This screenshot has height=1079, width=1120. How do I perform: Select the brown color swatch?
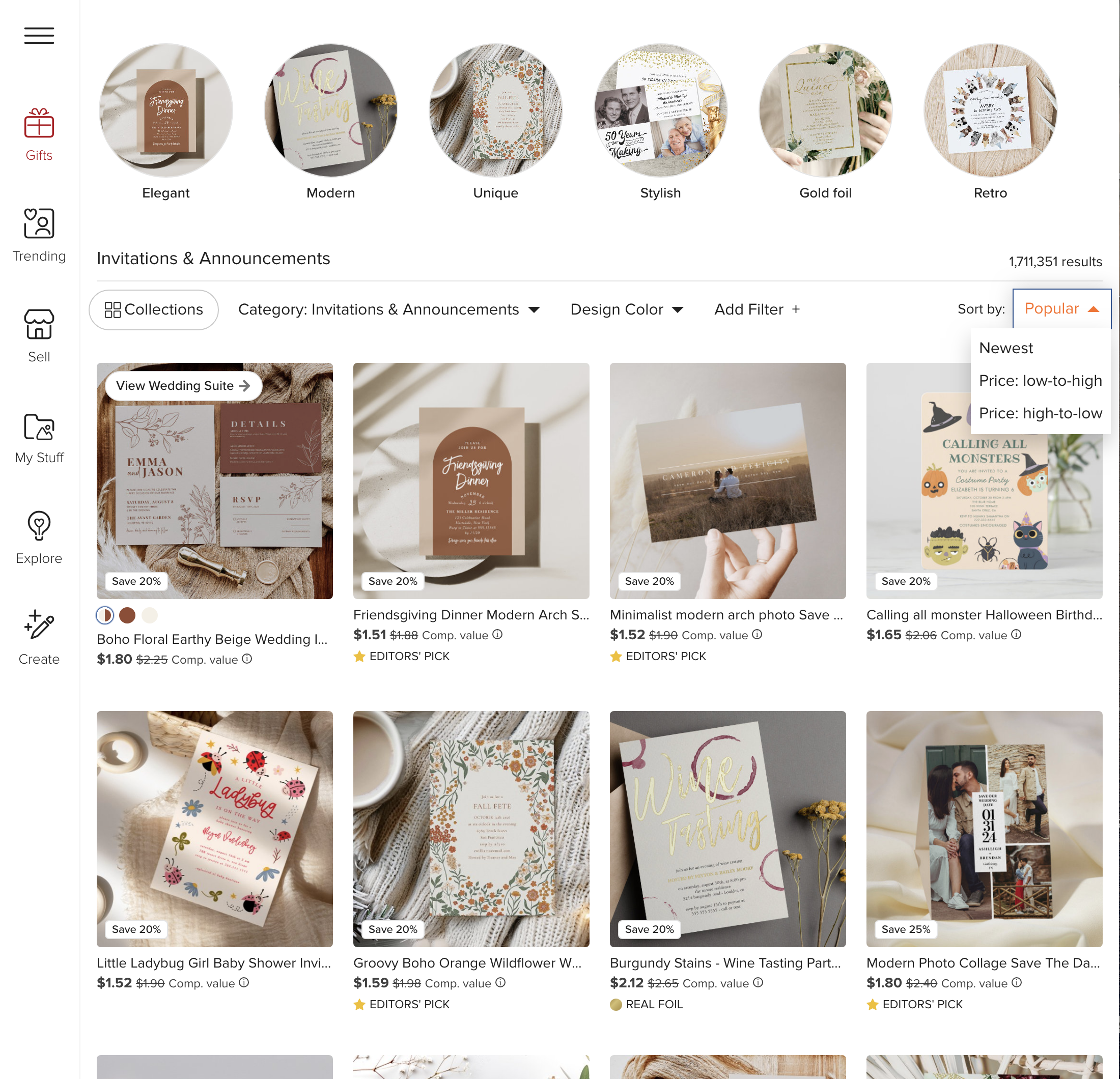(x=127, y=615)
